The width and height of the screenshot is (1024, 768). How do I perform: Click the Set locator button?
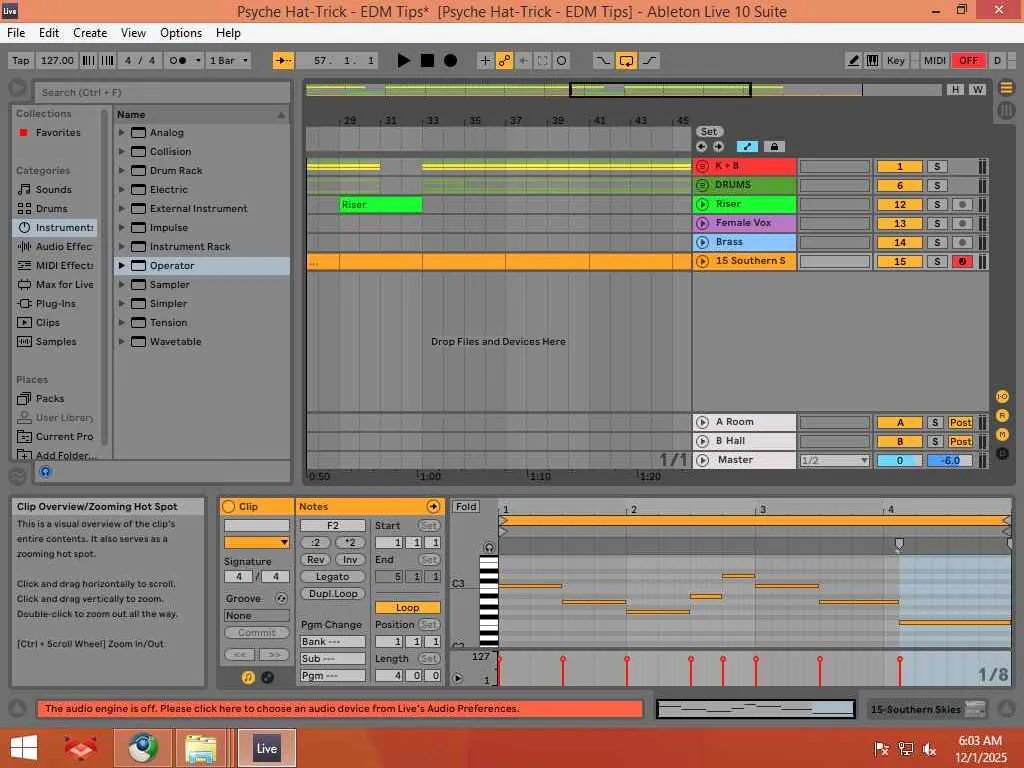pyautogui.click(x=709, y=131)
